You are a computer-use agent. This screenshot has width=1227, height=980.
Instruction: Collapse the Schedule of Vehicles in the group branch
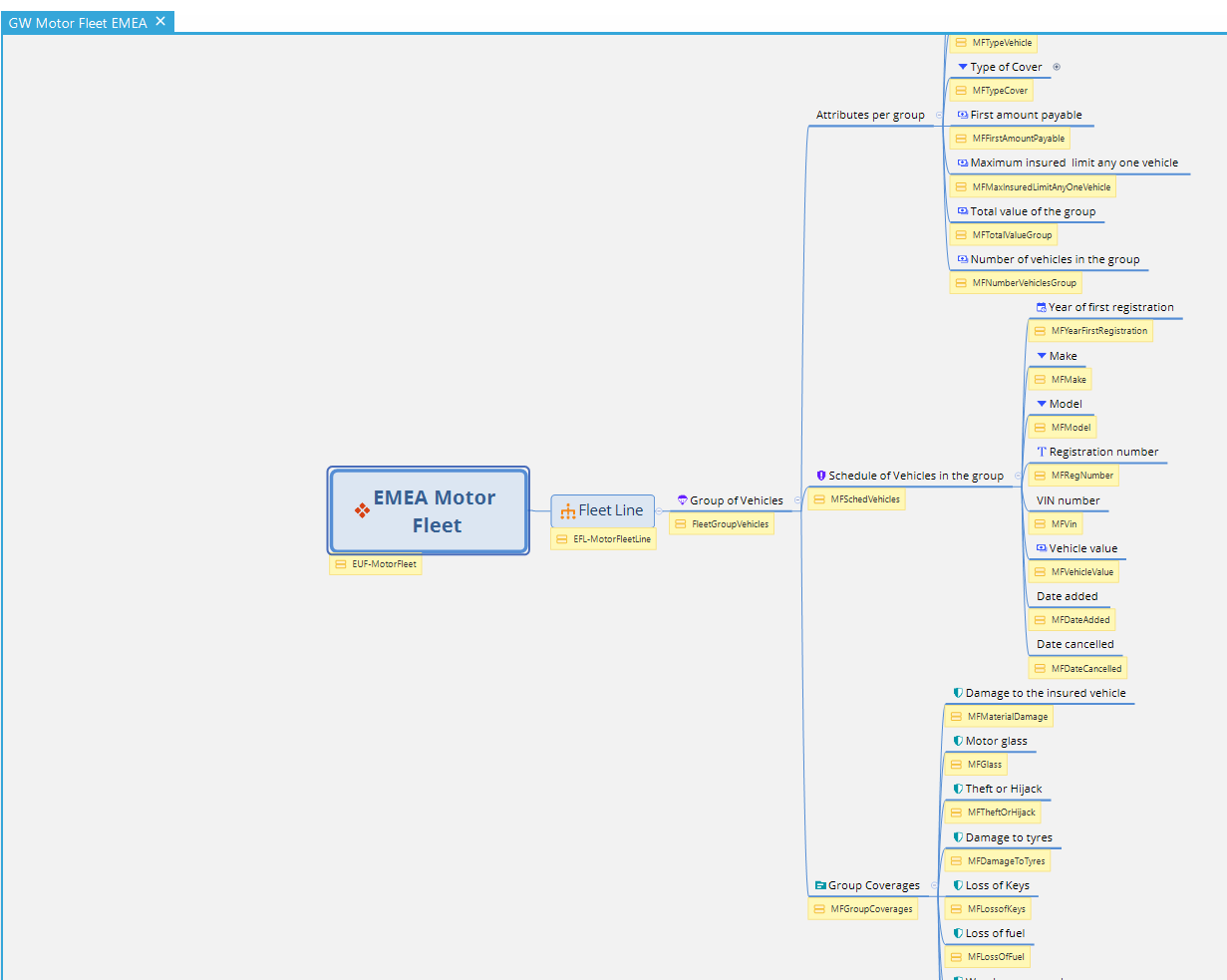pos(1018,476)
